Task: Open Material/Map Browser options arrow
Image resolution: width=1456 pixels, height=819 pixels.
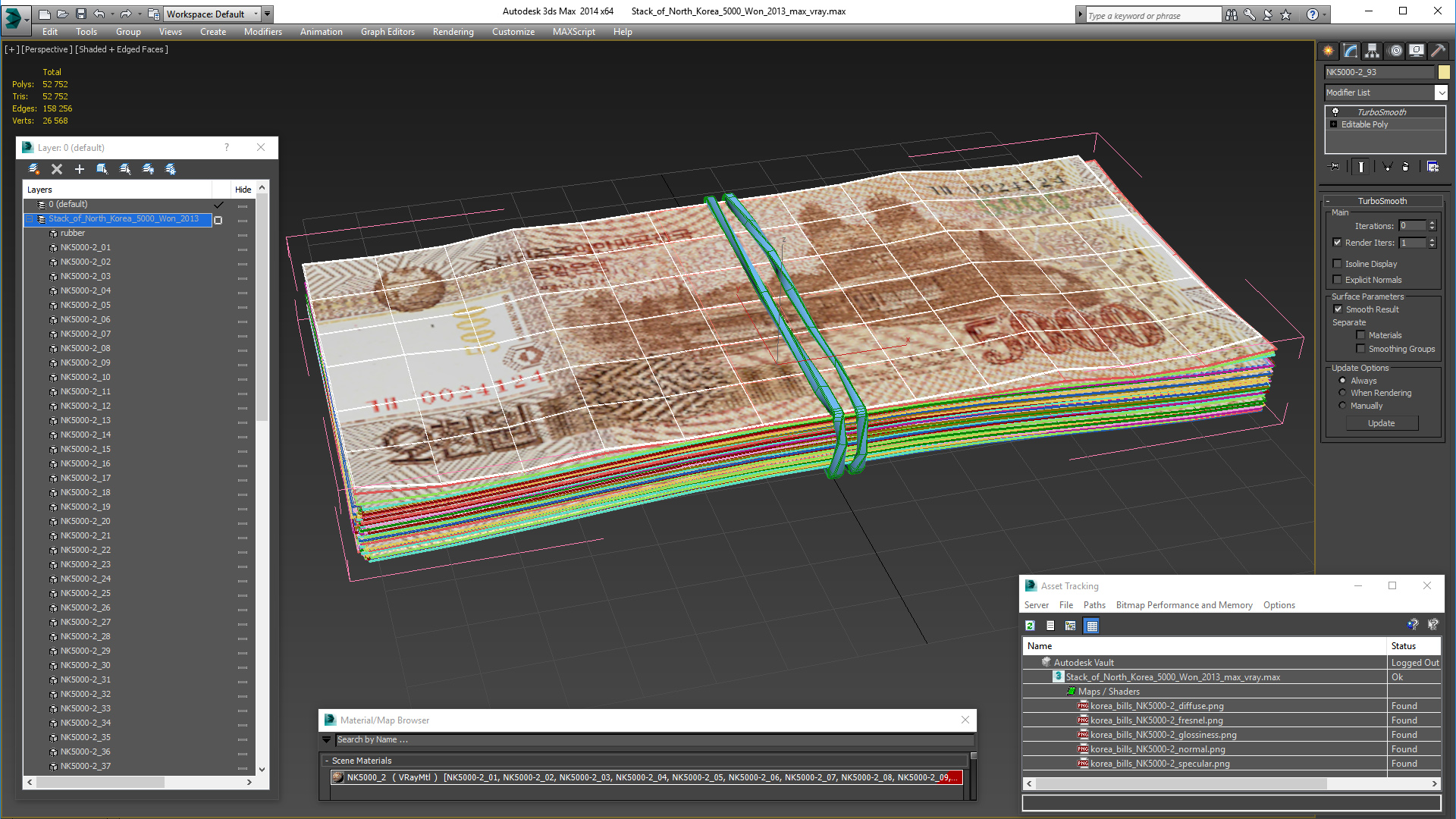Action: point(327,739)
